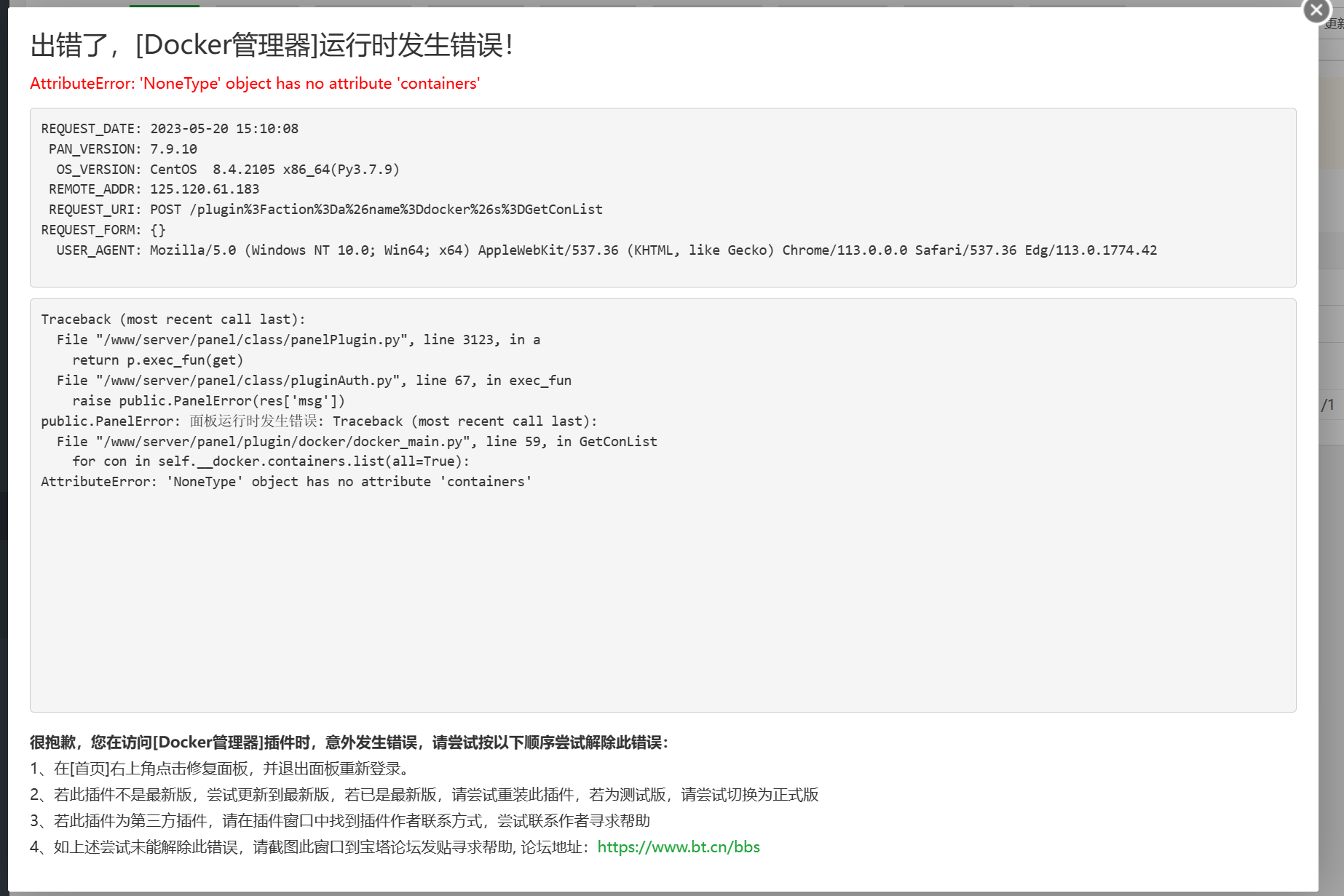Click step 1 about repairing the panel

click(x=221, y=769)
